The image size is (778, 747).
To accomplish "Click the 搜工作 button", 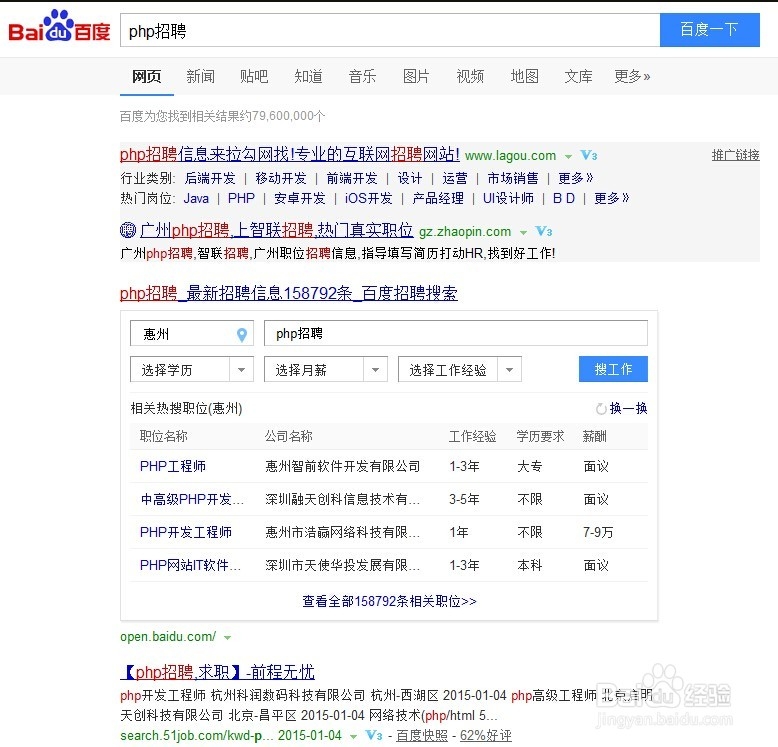I will tap(613, 369).
